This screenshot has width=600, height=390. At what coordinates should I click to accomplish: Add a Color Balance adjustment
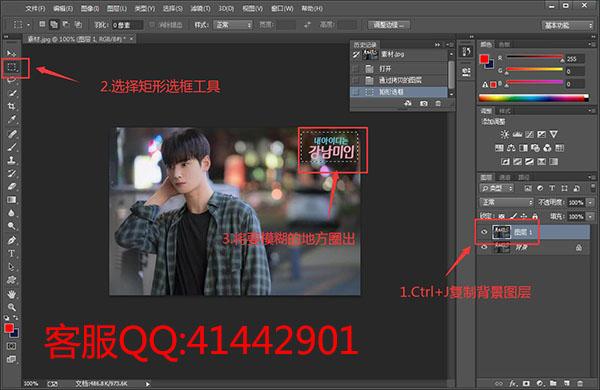click(x=511, y=148)
